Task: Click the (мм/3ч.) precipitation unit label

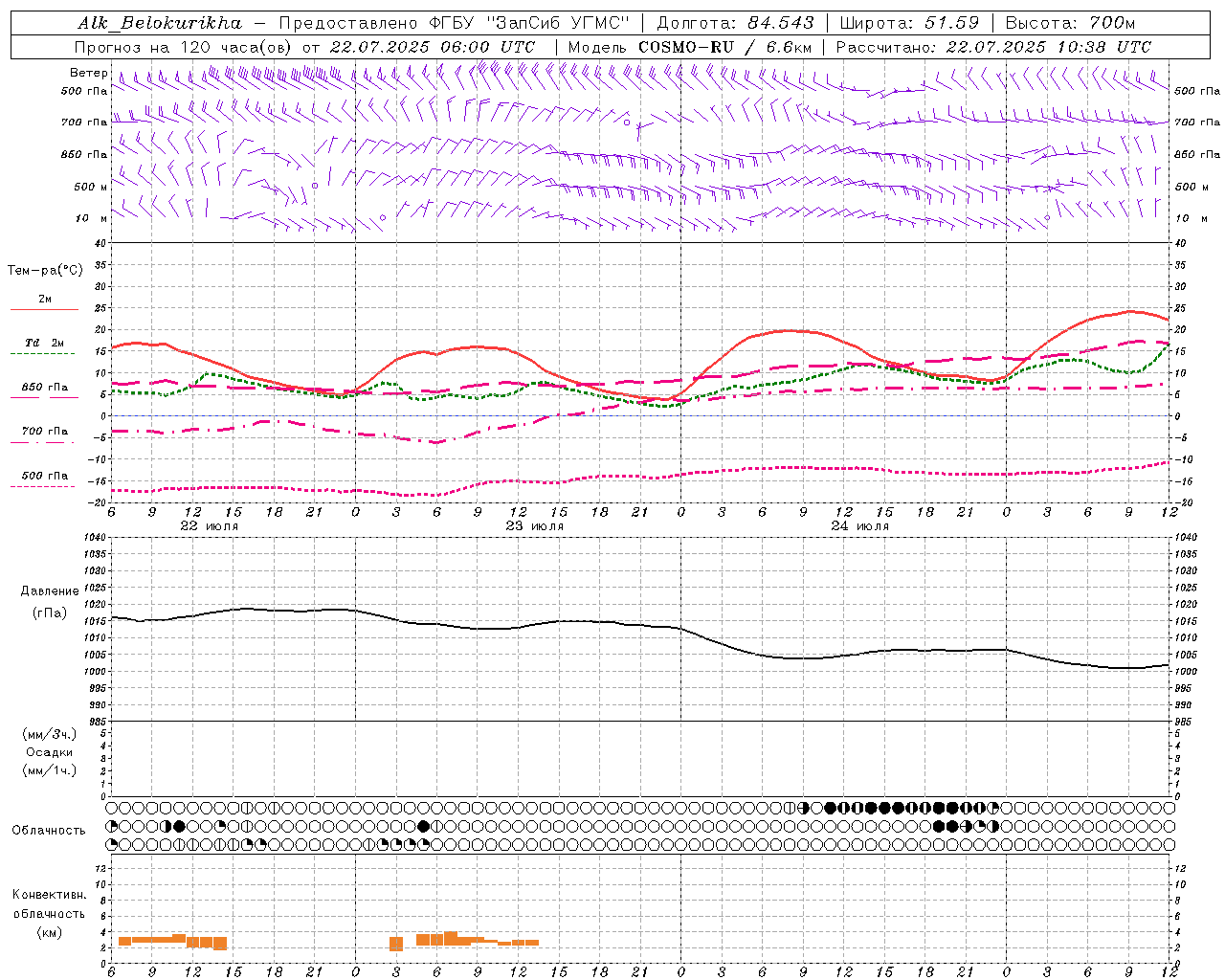Action: (49, 734)
